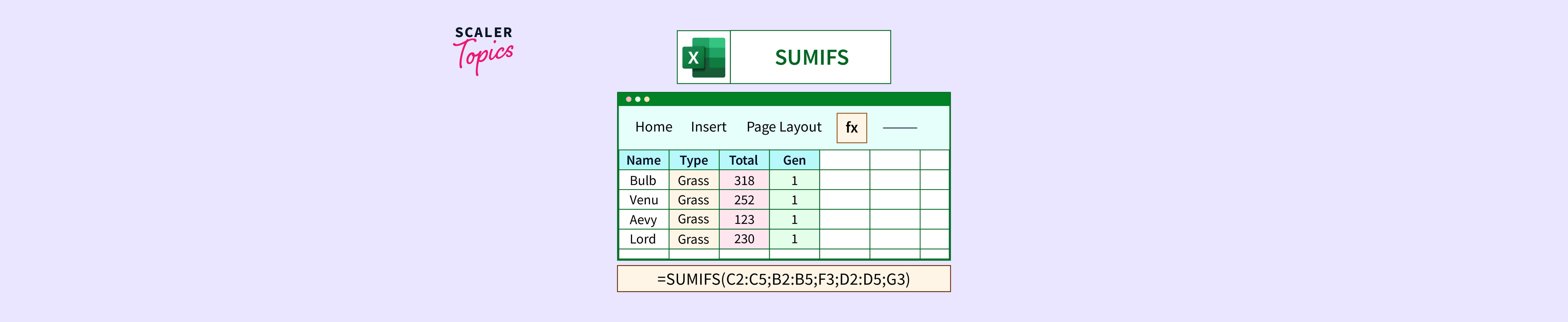This screenshot has width=1568, height=322.
Task: Select the Name header cell
Action: [643, 160]
